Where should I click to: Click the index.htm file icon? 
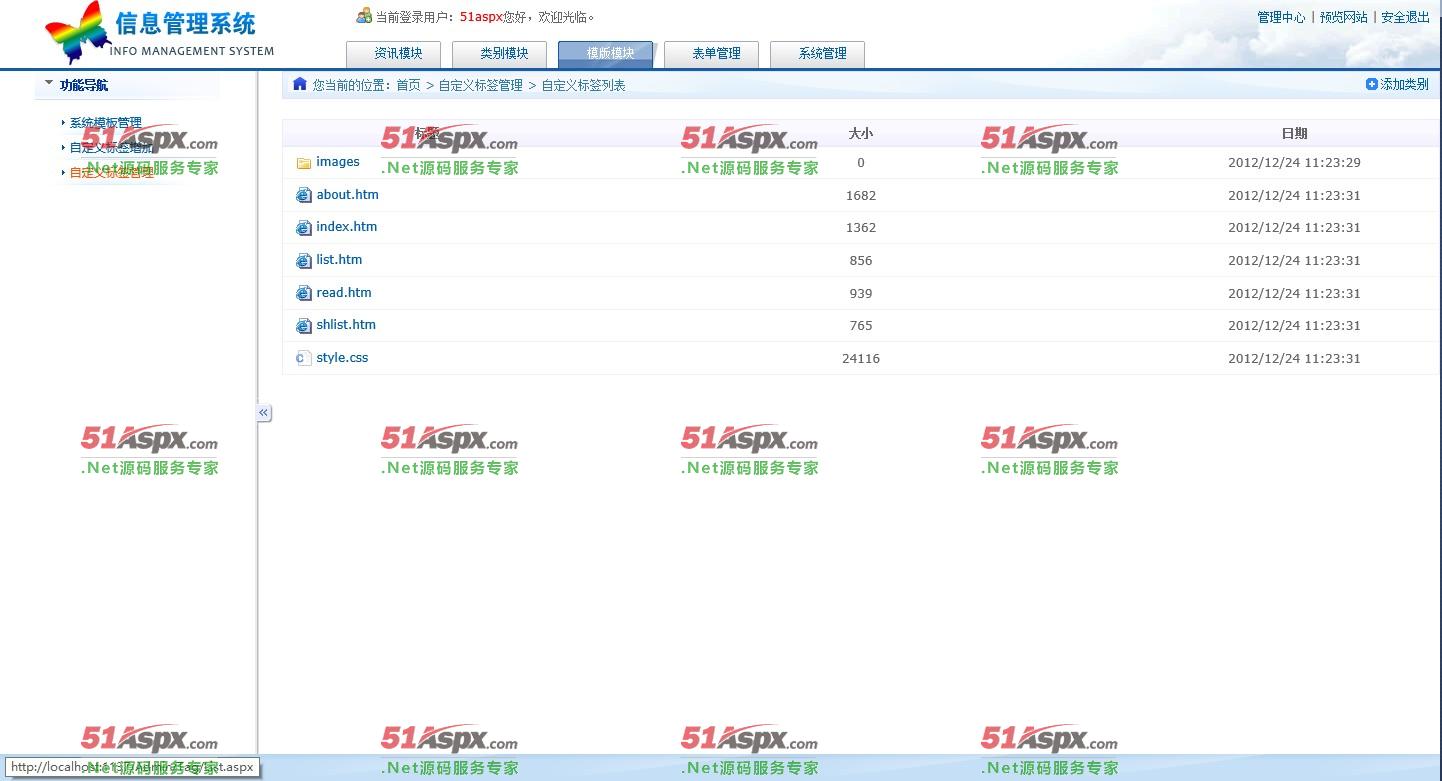click(x=304, y=228)
